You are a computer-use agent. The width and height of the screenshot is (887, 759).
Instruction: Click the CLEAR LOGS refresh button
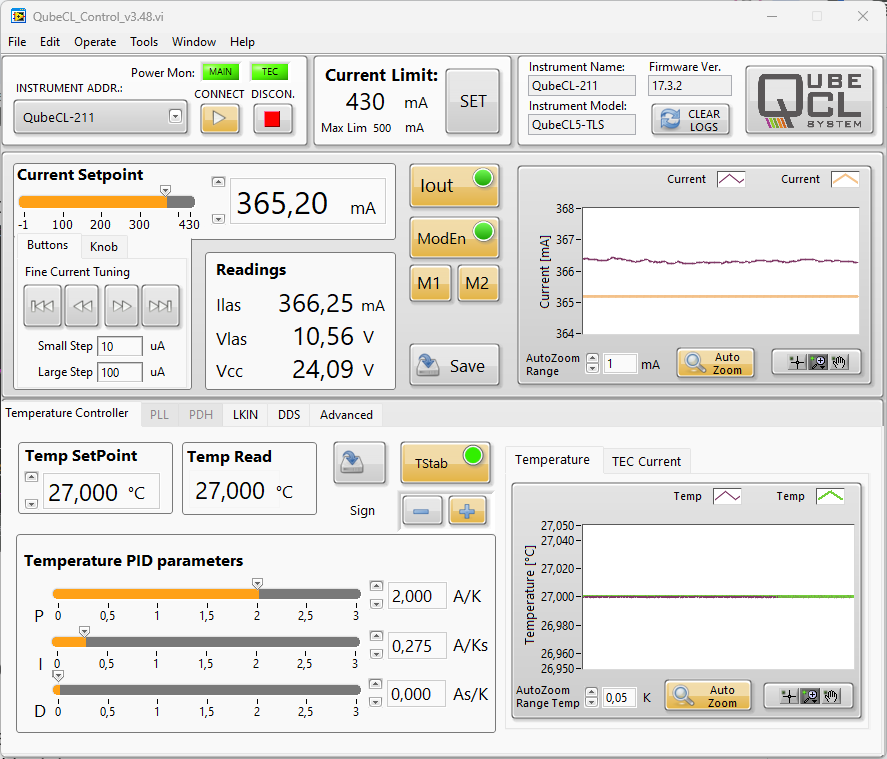point(690,120)
